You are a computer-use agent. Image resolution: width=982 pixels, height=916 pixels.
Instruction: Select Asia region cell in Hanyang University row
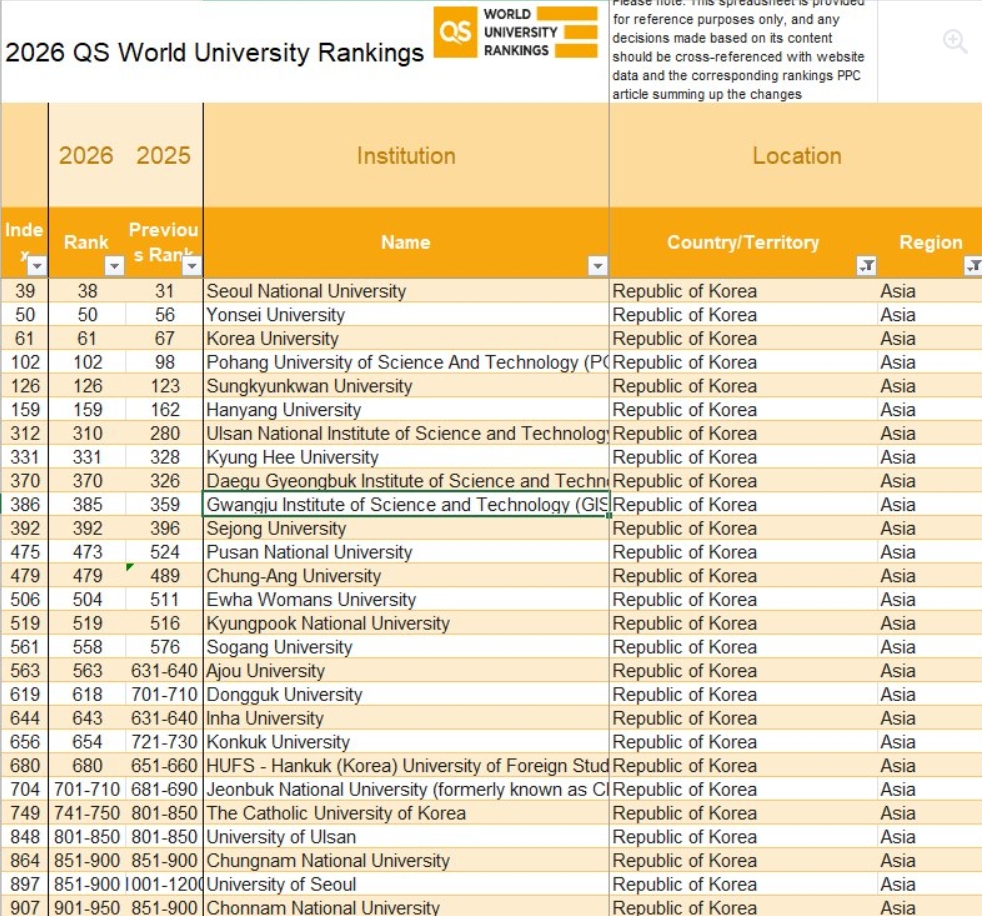point(930,410)
